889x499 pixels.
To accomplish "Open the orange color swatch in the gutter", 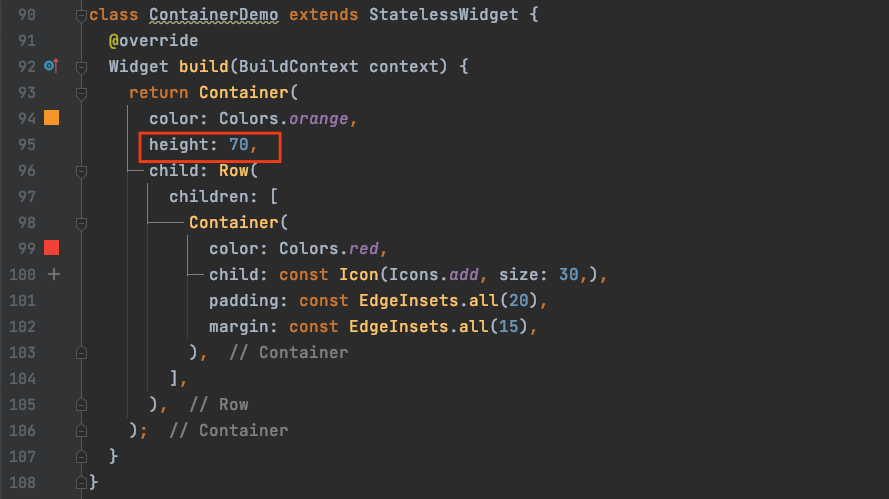I will click(52, 119).
